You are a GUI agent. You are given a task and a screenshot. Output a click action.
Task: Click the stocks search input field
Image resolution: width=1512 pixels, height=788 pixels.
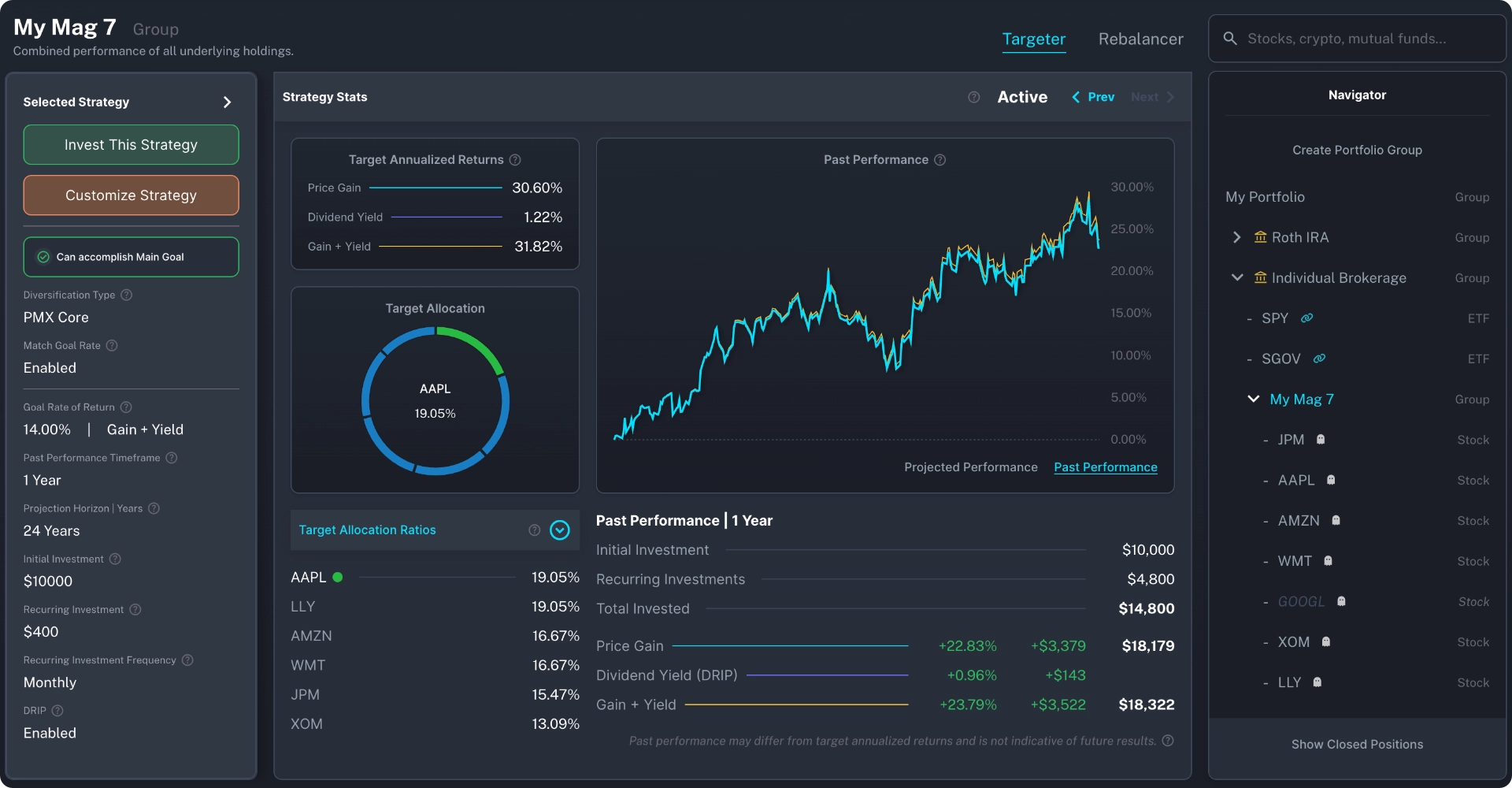click(1357, 39)
